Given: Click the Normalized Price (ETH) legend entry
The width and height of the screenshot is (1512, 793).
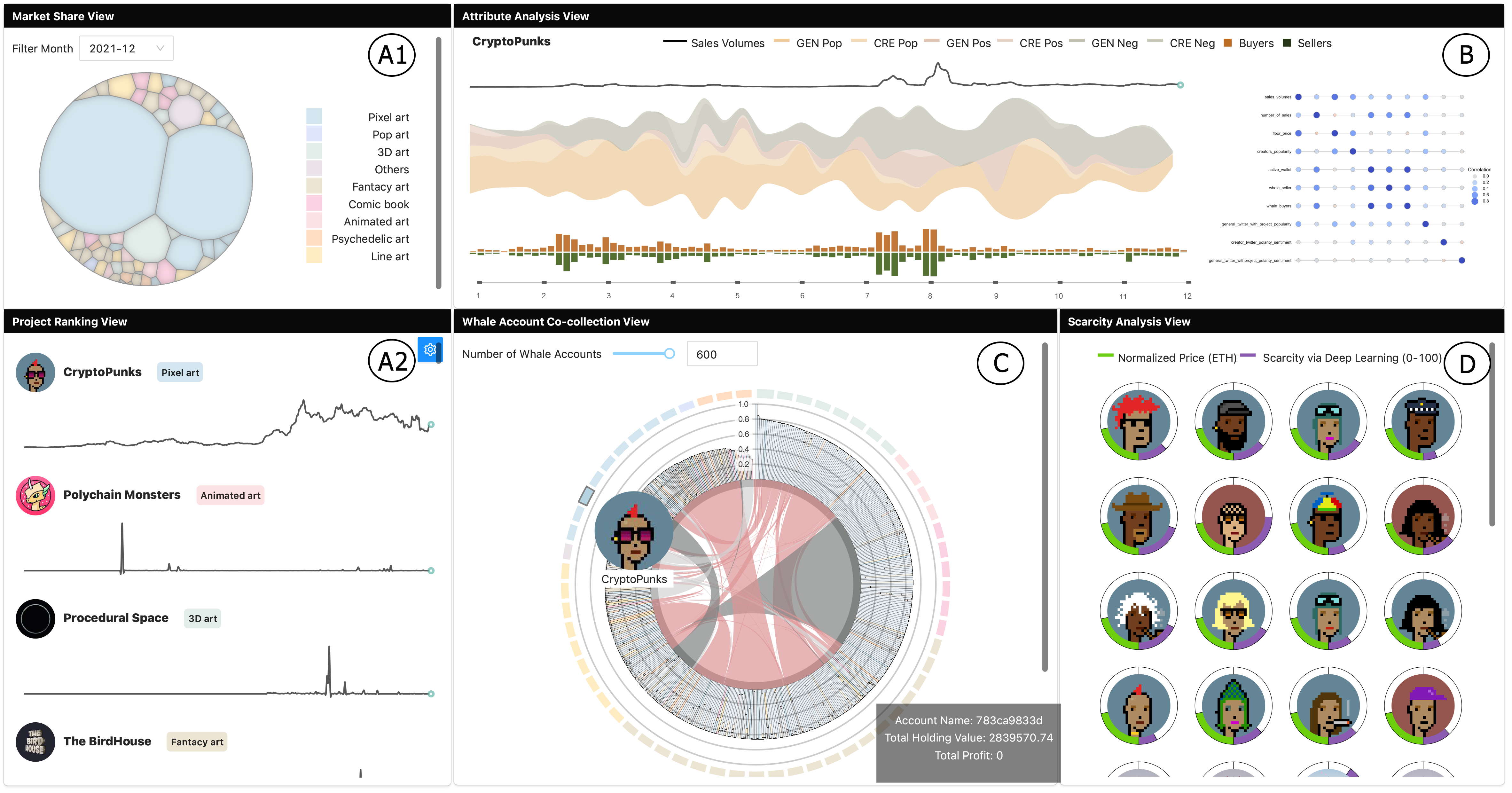Looking at the screenshot, I should pos(1167,357).
